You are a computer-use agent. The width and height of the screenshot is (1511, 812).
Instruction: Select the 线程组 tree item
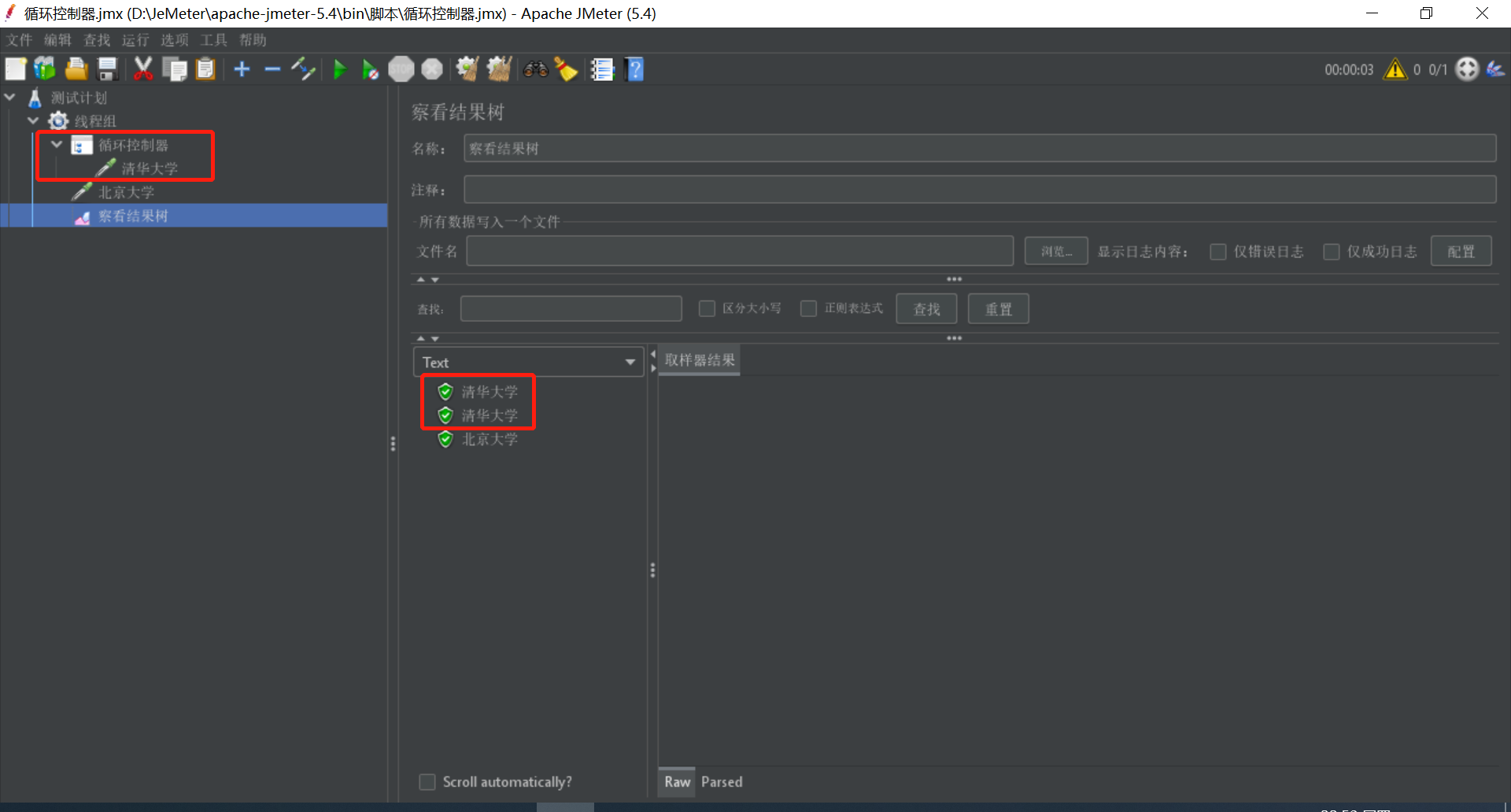pyautogui.click(x=94, y=121)
